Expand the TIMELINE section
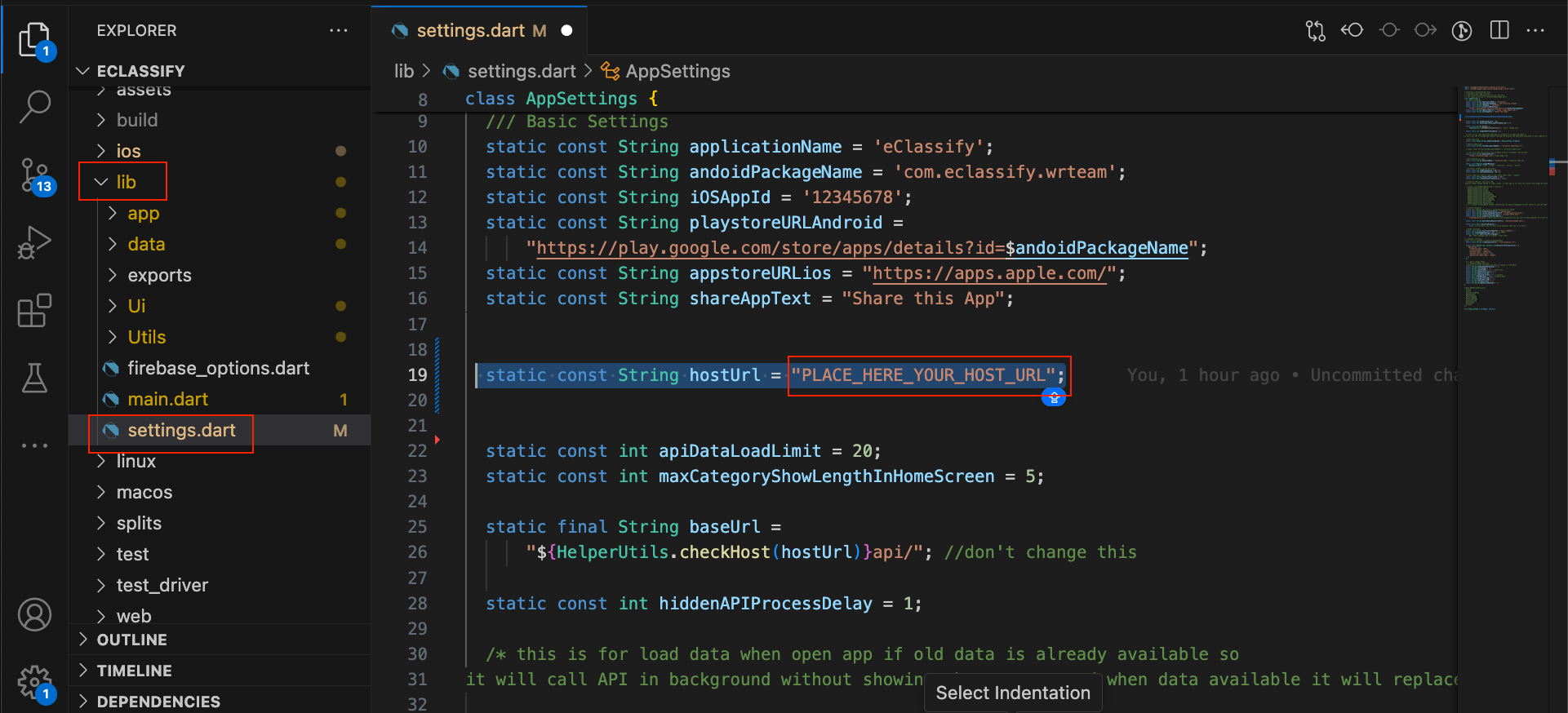 134,671
